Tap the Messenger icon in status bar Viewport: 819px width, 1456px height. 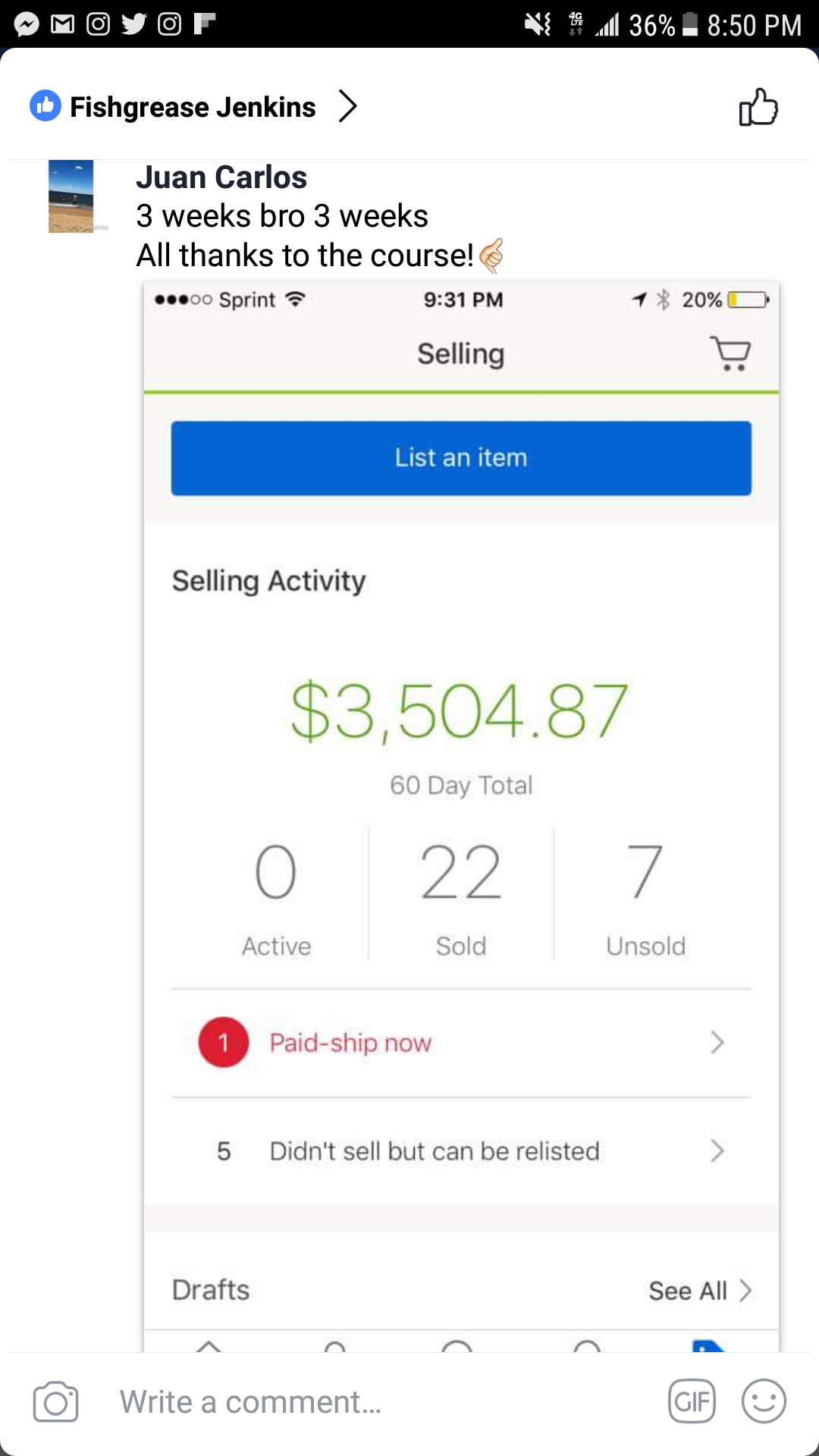27,24
